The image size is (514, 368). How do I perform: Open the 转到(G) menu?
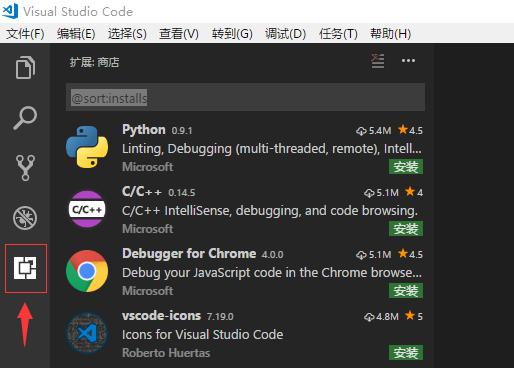tap(232, 34)
